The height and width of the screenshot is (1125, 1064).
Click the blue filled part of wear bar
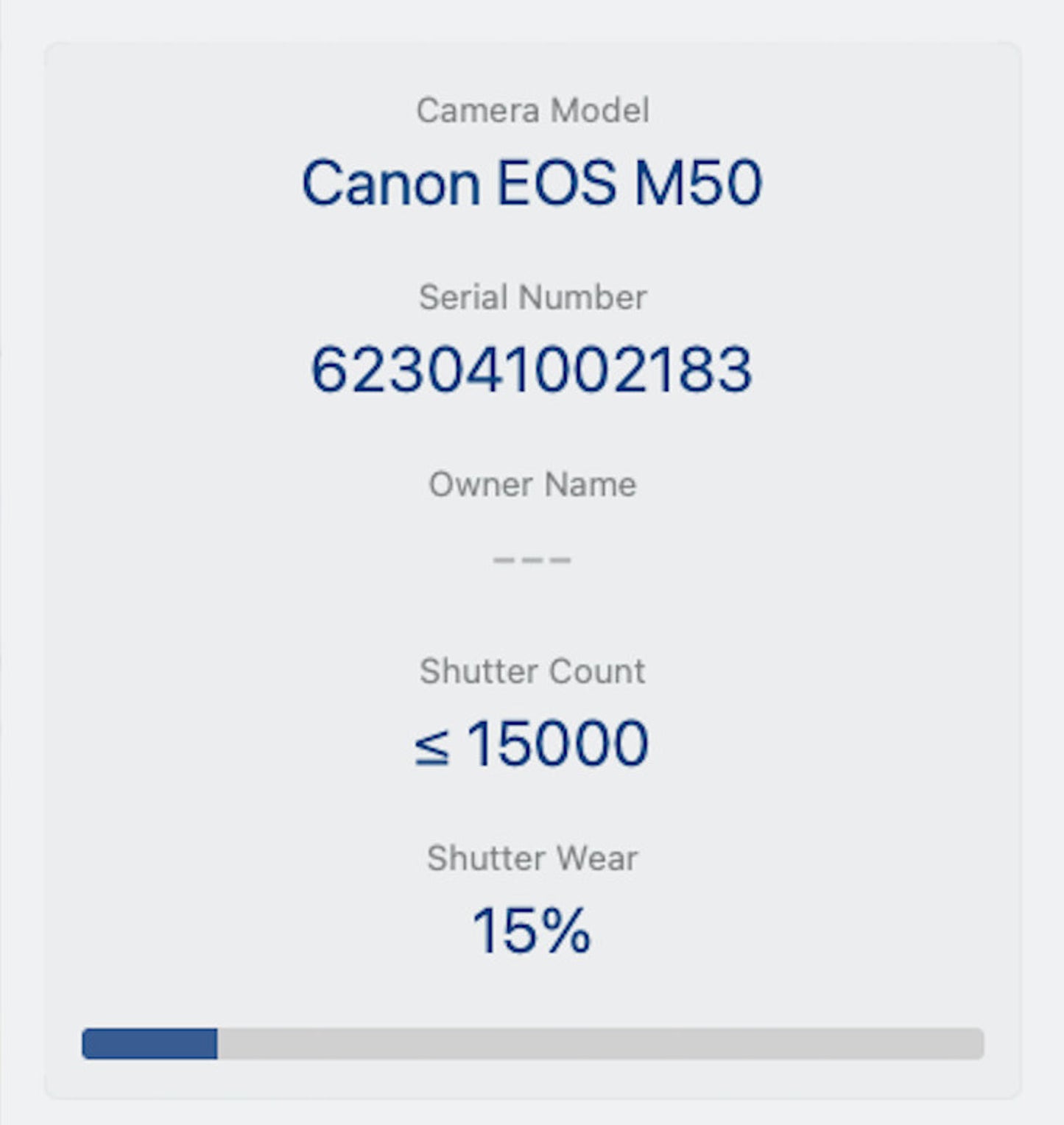(149, 1044)
